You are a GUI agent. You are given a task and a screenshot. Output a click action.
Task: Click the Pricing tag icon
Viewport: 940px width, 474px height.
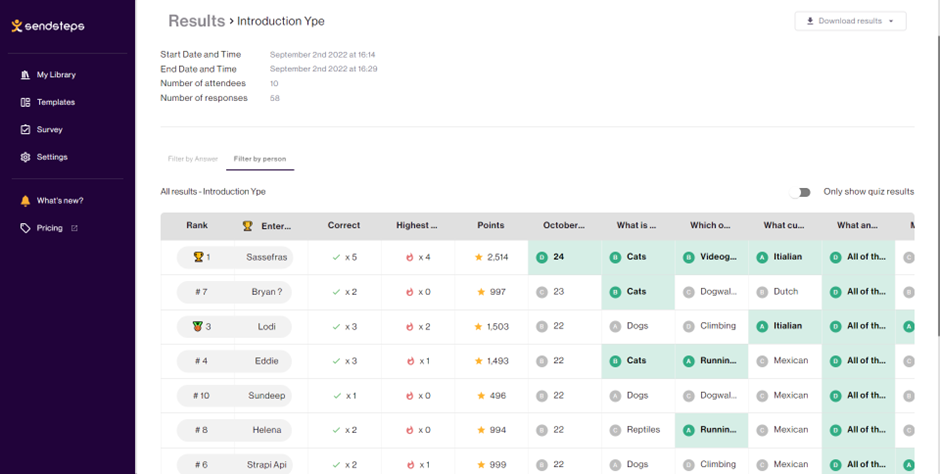pyautogui.click(x=25, y=228)
